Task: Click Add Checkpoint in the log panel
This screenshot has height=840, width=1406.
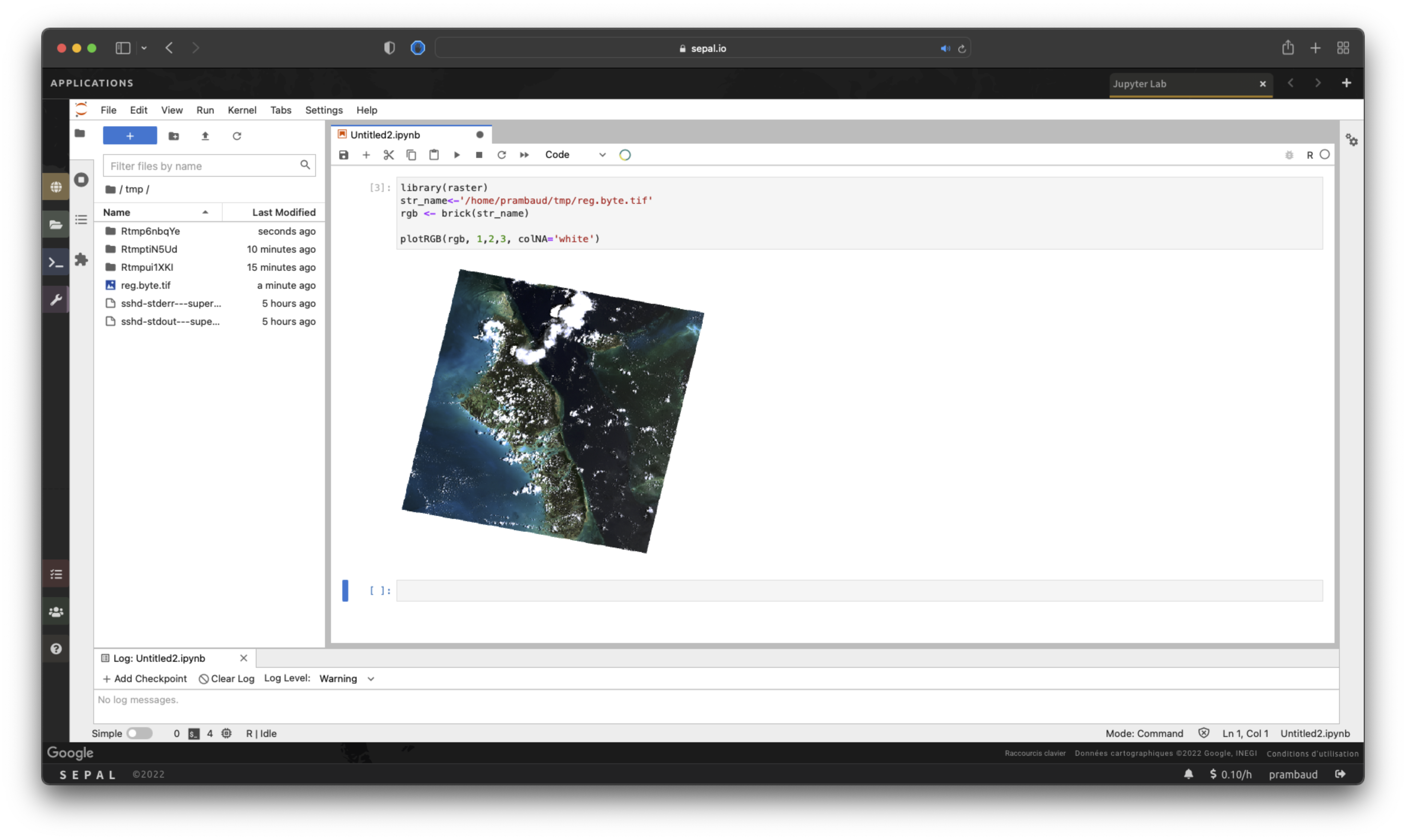Action: 144,678
